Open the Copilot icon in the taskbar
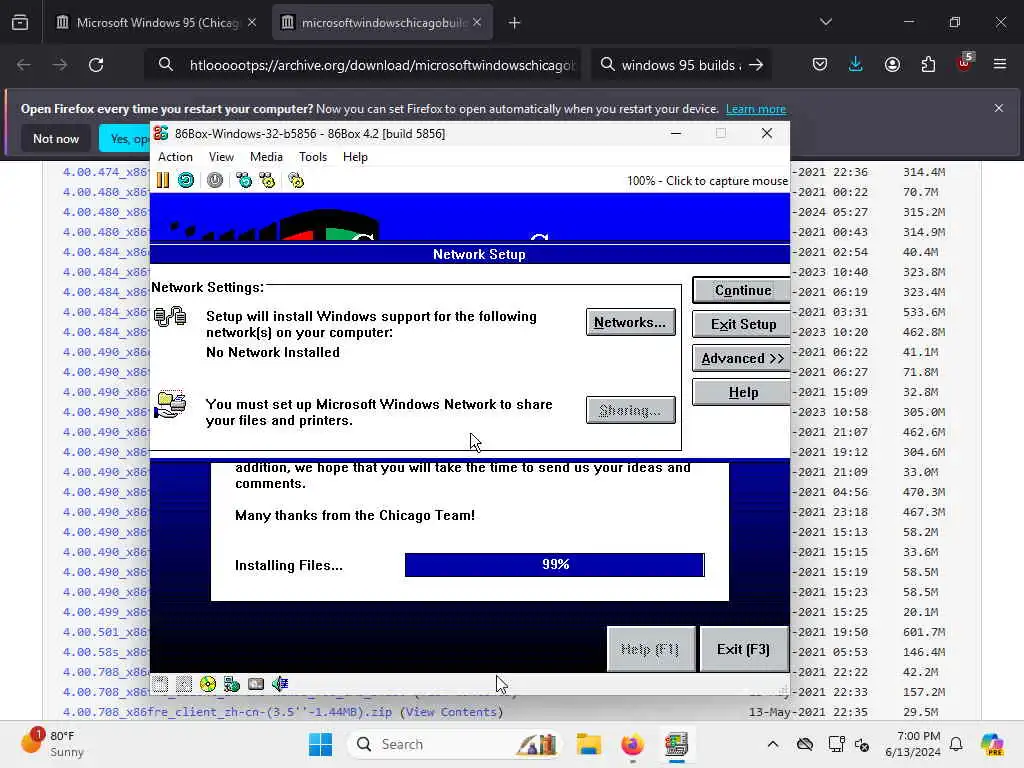 (993, 744)
